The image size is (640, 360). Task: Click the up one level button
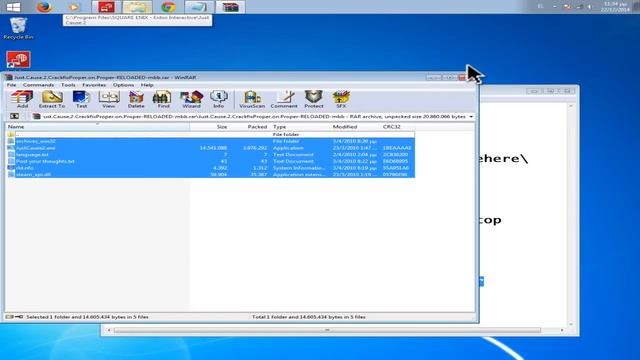pyautogui.click(x=14, y=116)
